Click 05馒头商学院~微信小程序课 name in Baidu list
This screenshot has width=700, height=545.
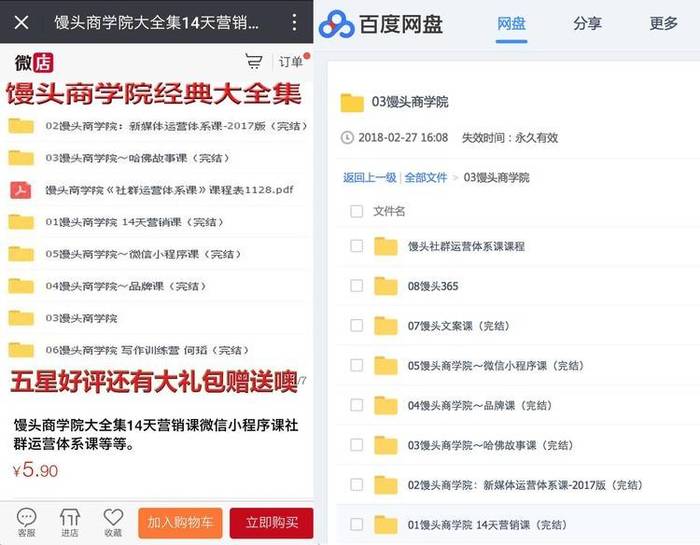pyautogui.click(x=496, y=366)
